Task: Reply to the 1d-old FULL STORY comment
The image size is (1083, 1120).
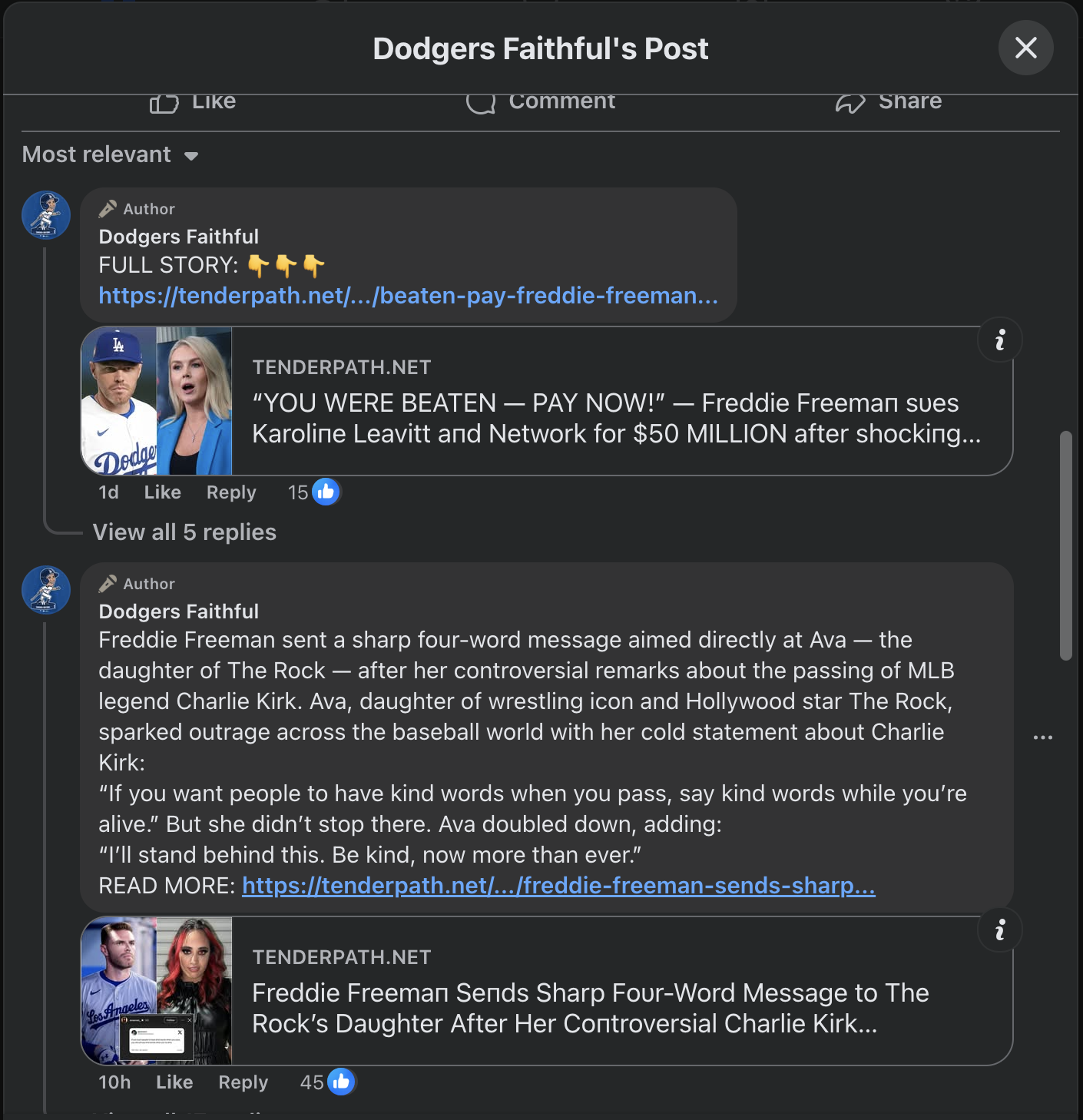Action: point(231,492)
